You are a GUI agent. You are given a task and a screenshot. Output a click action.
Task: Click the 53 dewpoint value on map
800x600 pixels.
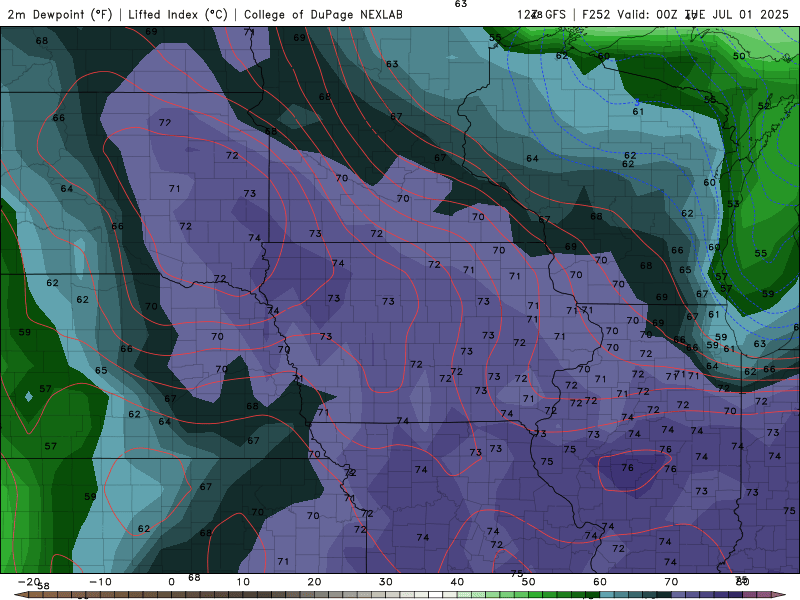pyautogui.click(x=733, y=204)
